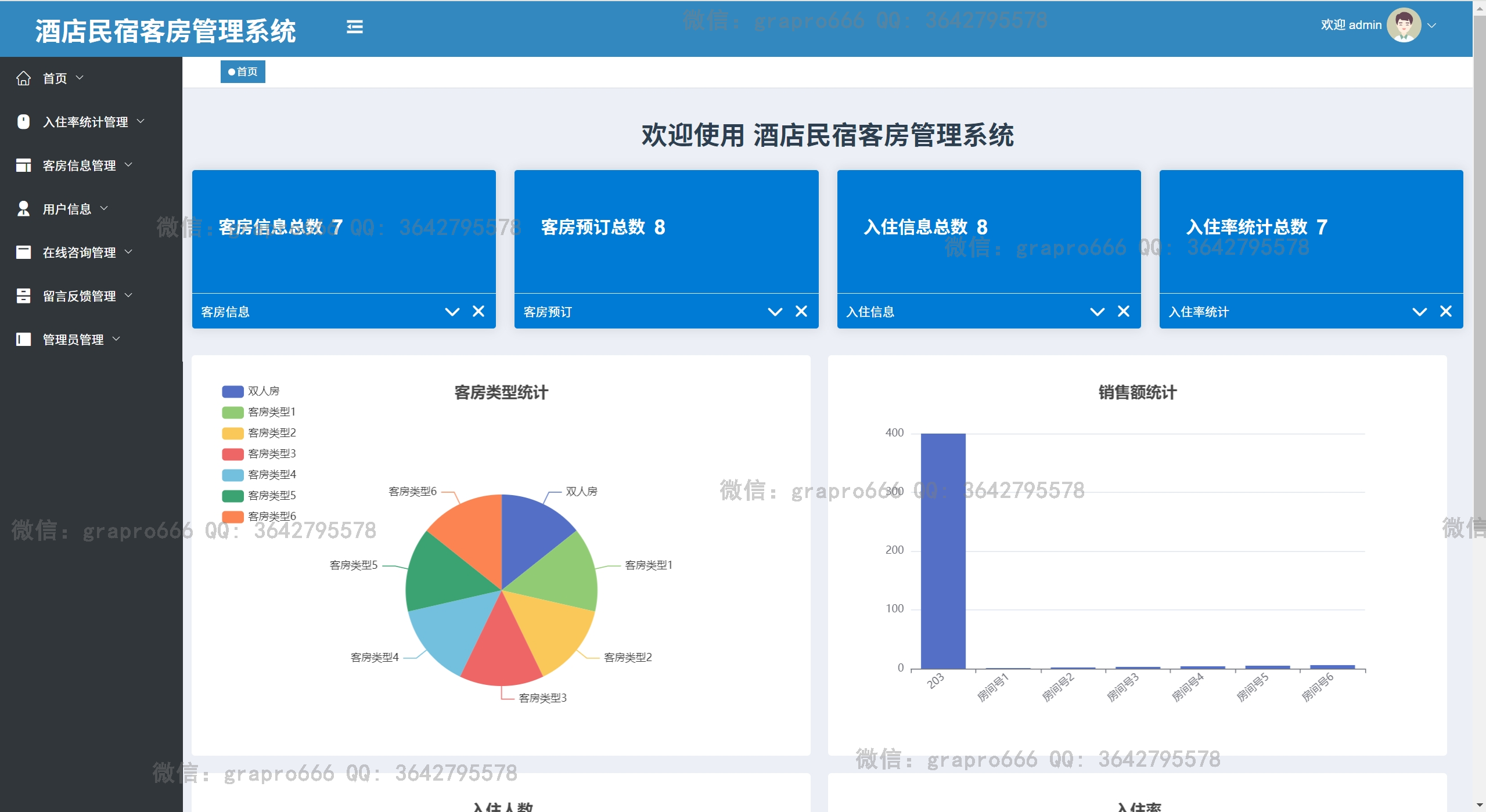1486x812 pixels.
Task: Collapse the 客房信息 card with chevron
Action: tap(452, 312)
